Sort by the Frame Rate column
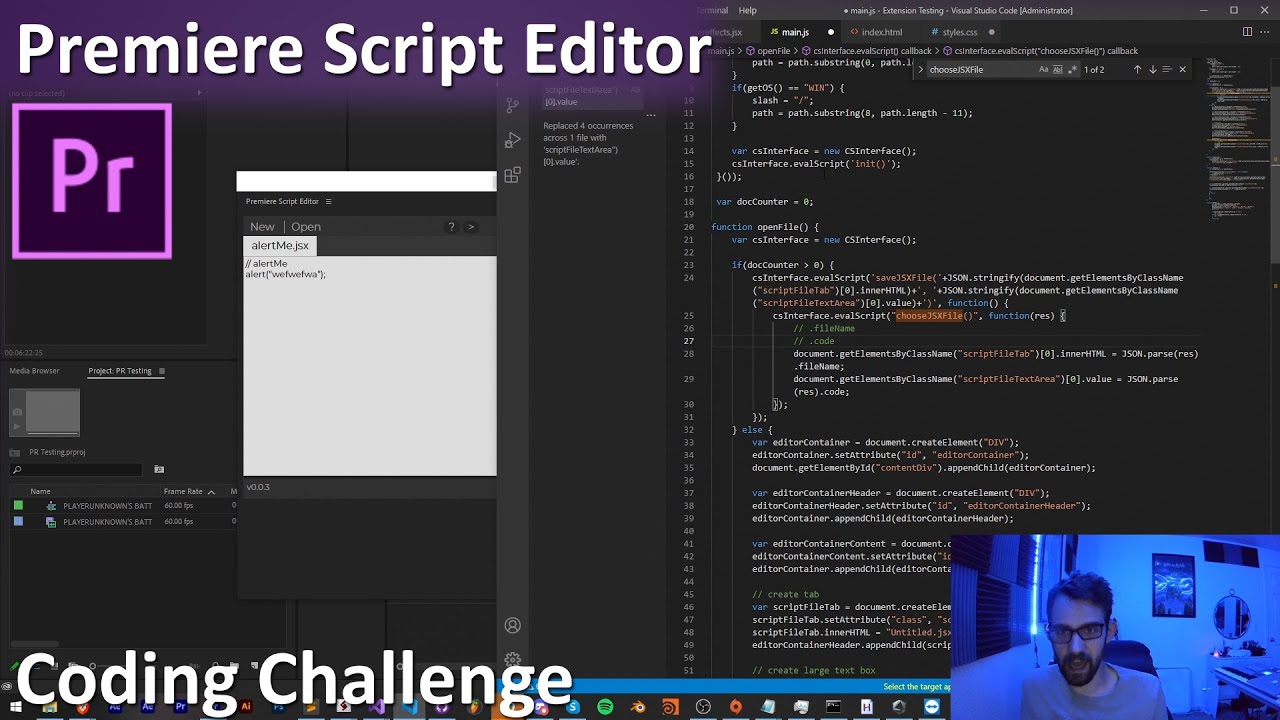The image size is (1280, 720). pyautogui.click(x=183, y=492)
